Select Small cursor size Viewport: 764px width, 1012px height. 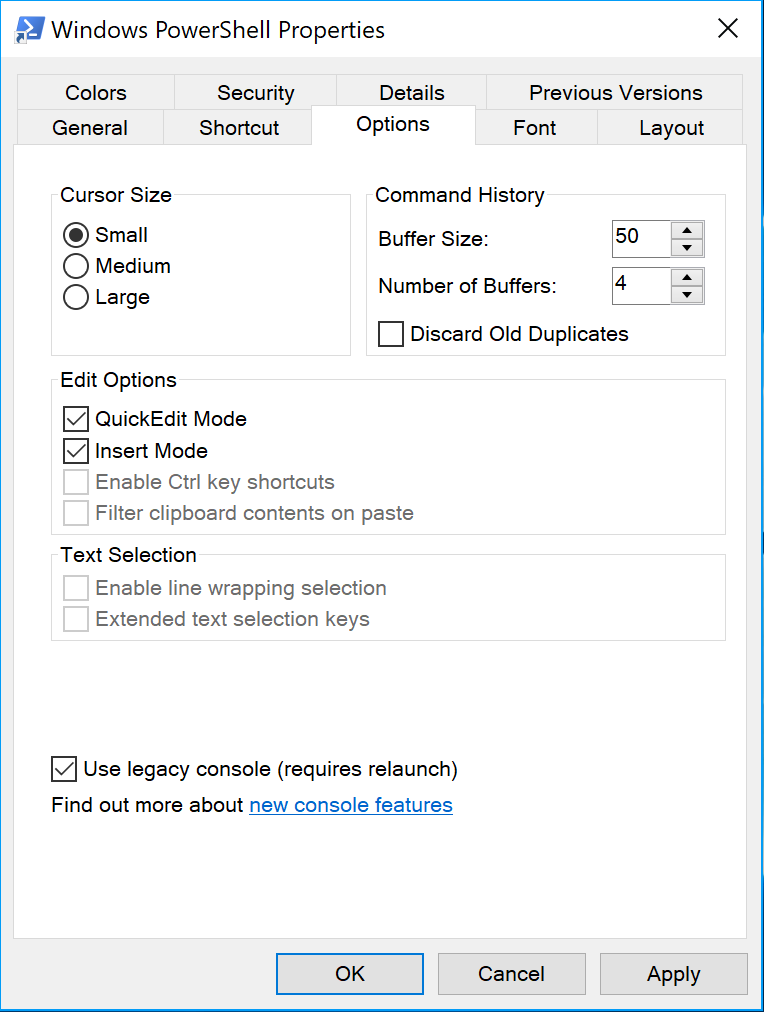point(75,235)
